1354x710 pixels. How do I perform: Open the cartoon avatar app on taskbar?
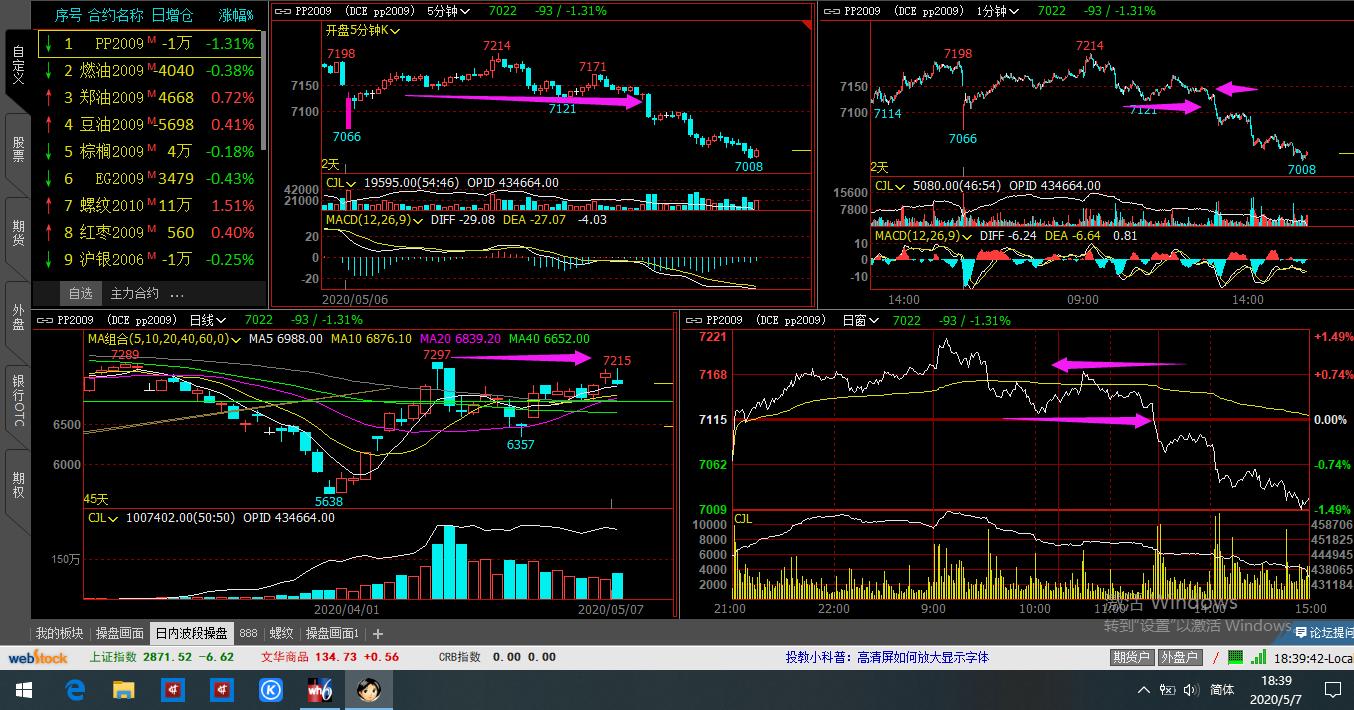[368, 690]
